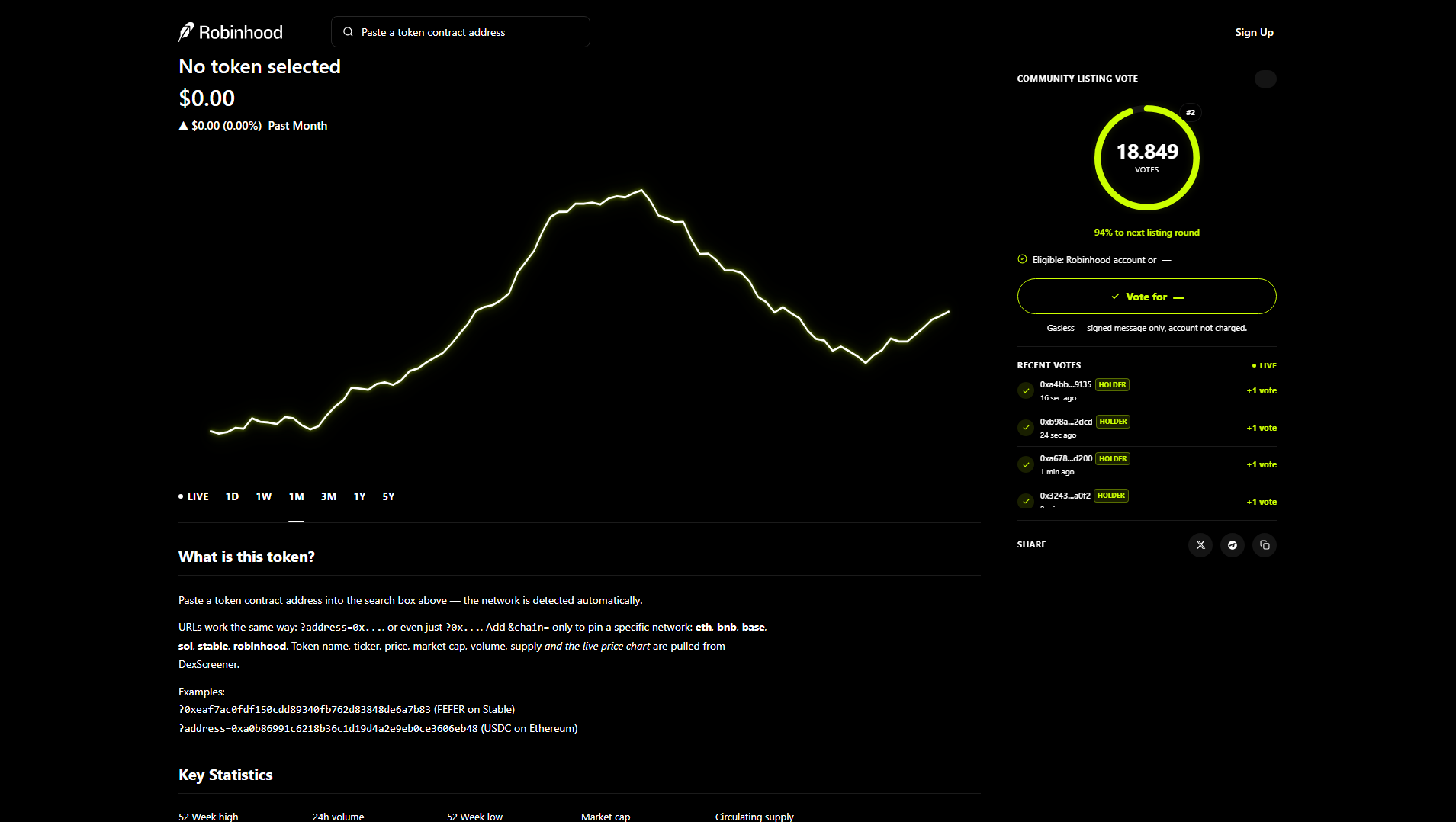
Task: Click HOLDER badge for 0xa678...d200
Action: (x=1113, y=459)
